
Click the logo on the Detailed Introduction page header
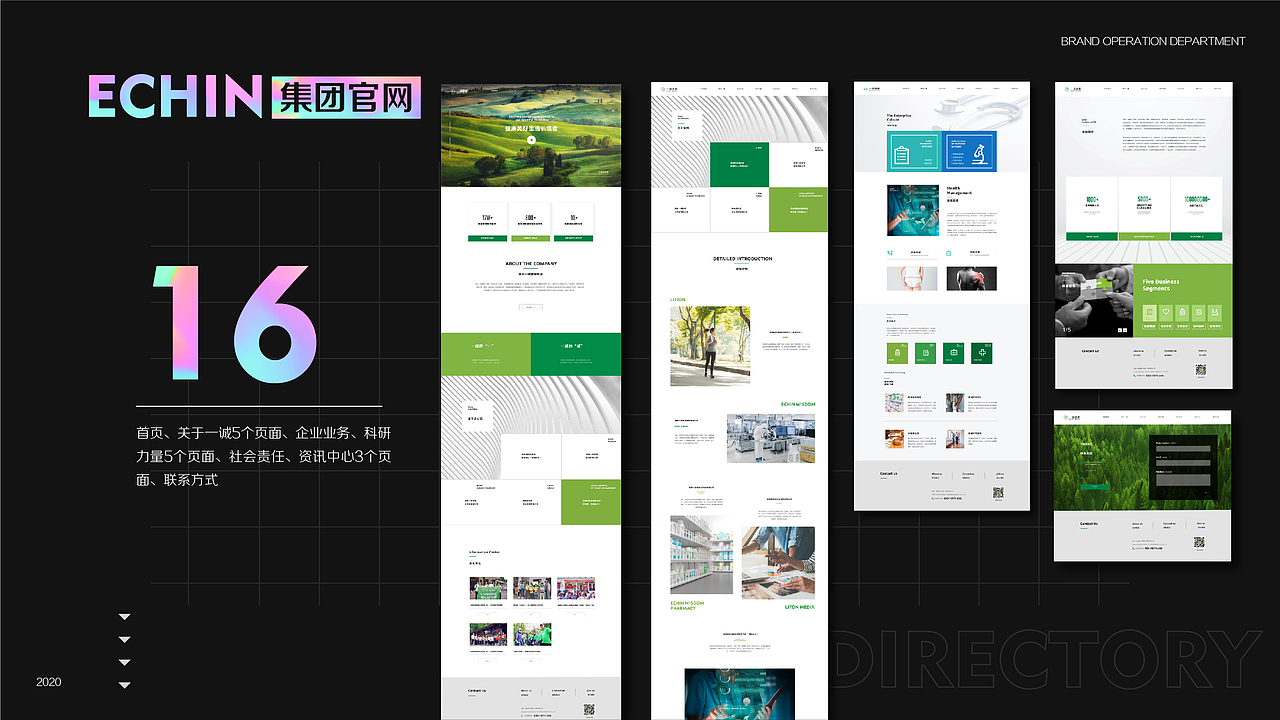click(x=669, y=89)
